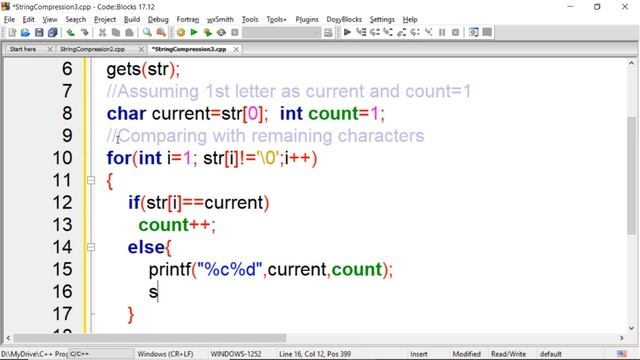
Task: Open the Project menu
Action: tap(105, 19)
